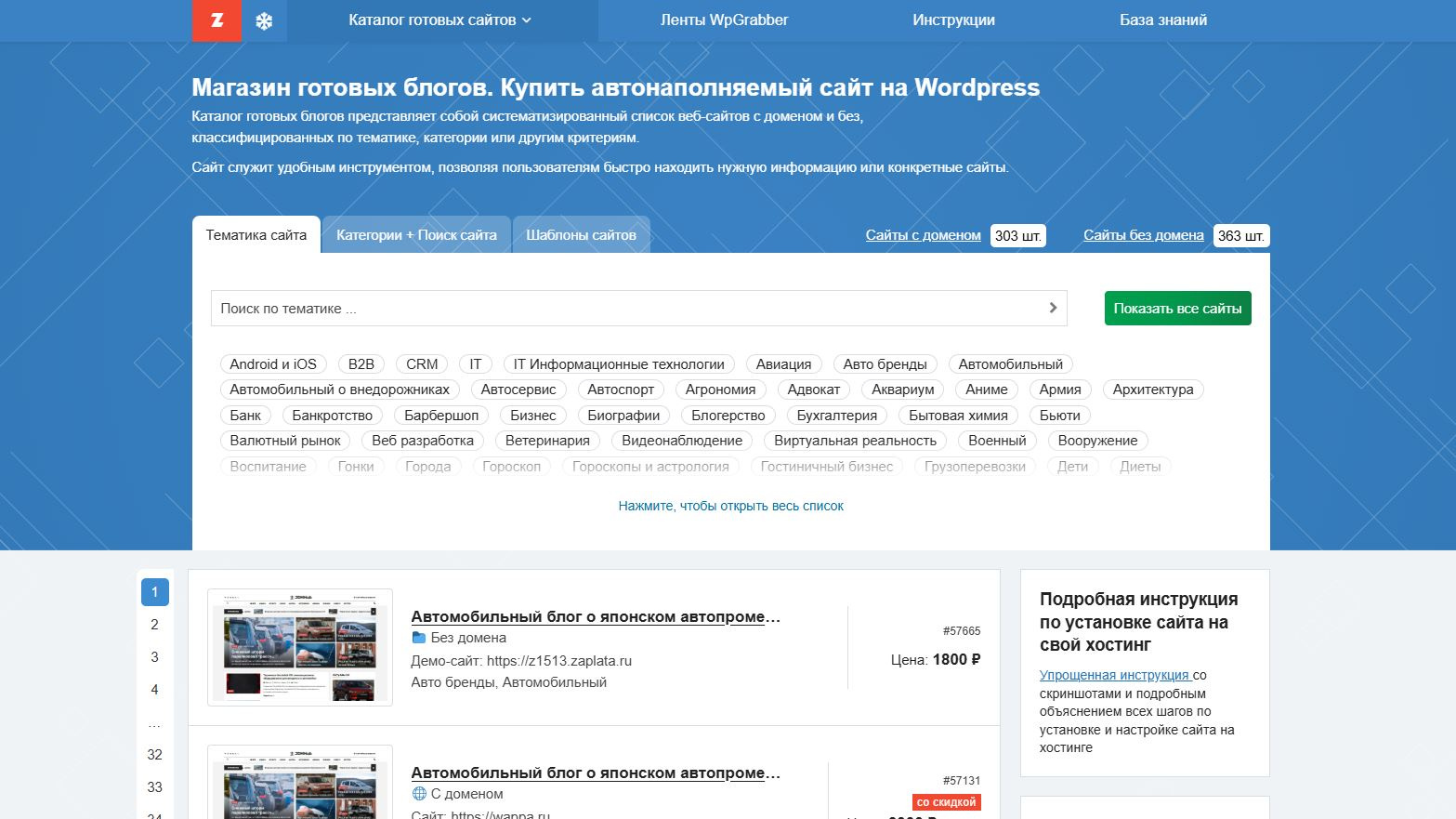This screenshot has width=1456, height=819.
Task: Go to page 2 of results
Action: [155, 625]
